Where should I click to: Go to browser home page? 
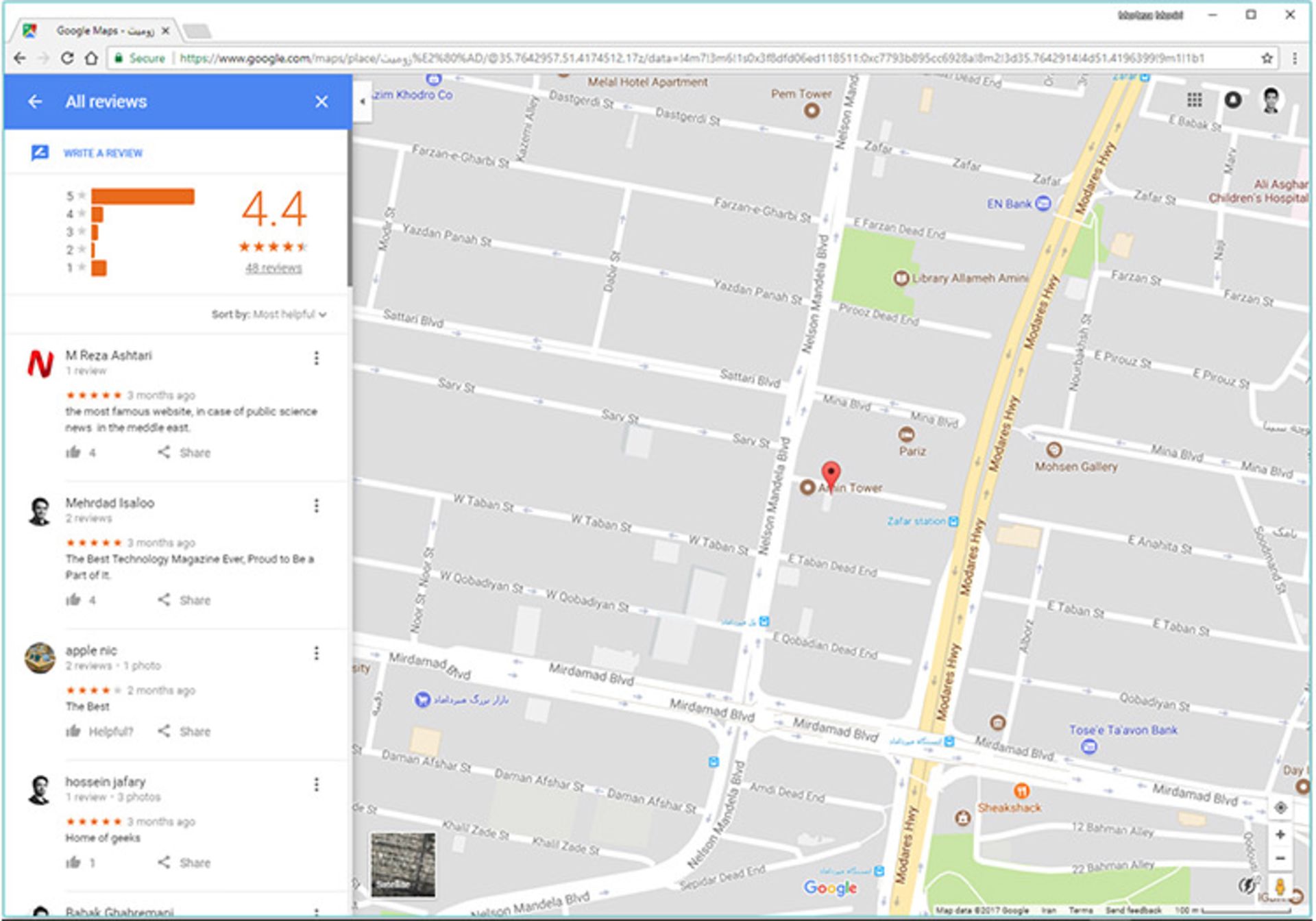click(x=91, y=58)
